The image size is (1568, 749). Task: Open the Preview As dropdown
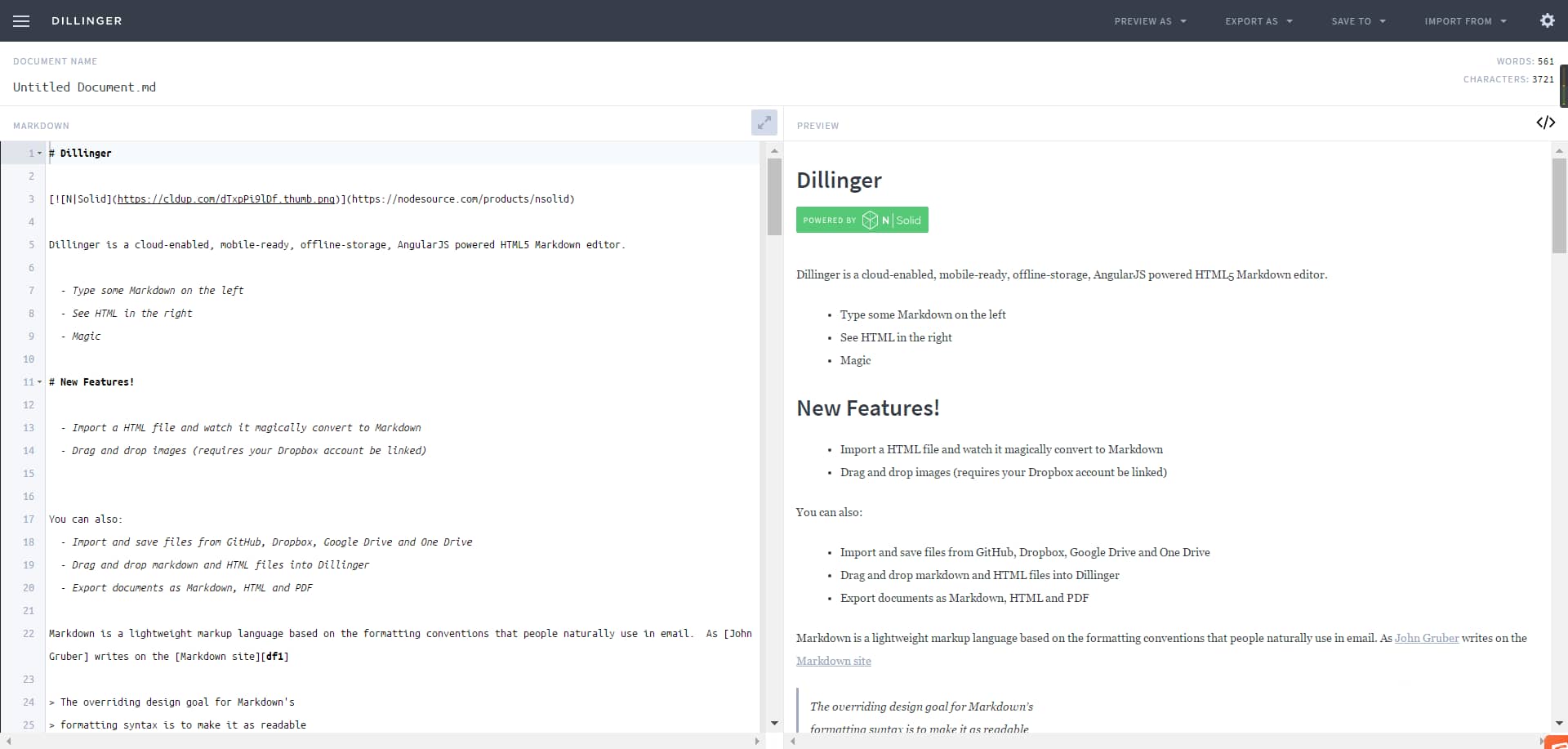click(1150, 21)
